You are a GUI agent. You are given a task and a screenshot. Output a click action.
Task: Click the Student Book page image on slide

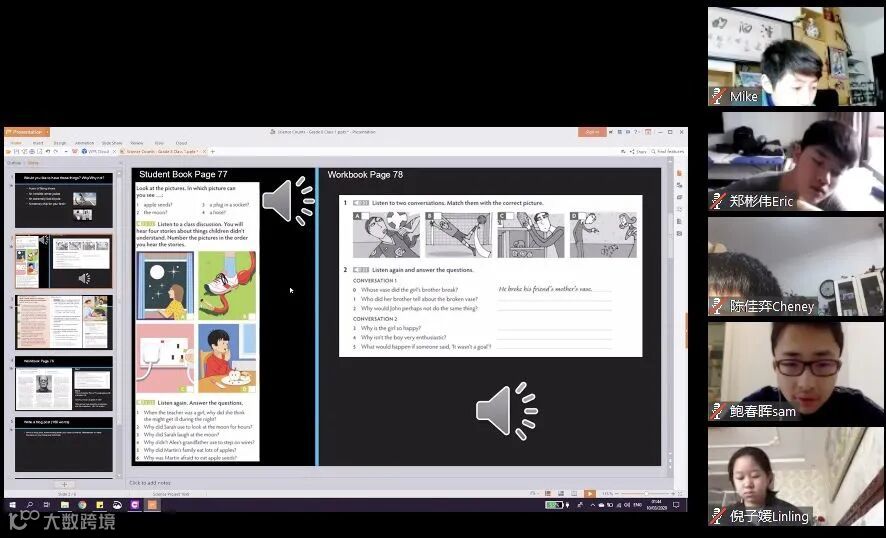click(x=197, y=322)
